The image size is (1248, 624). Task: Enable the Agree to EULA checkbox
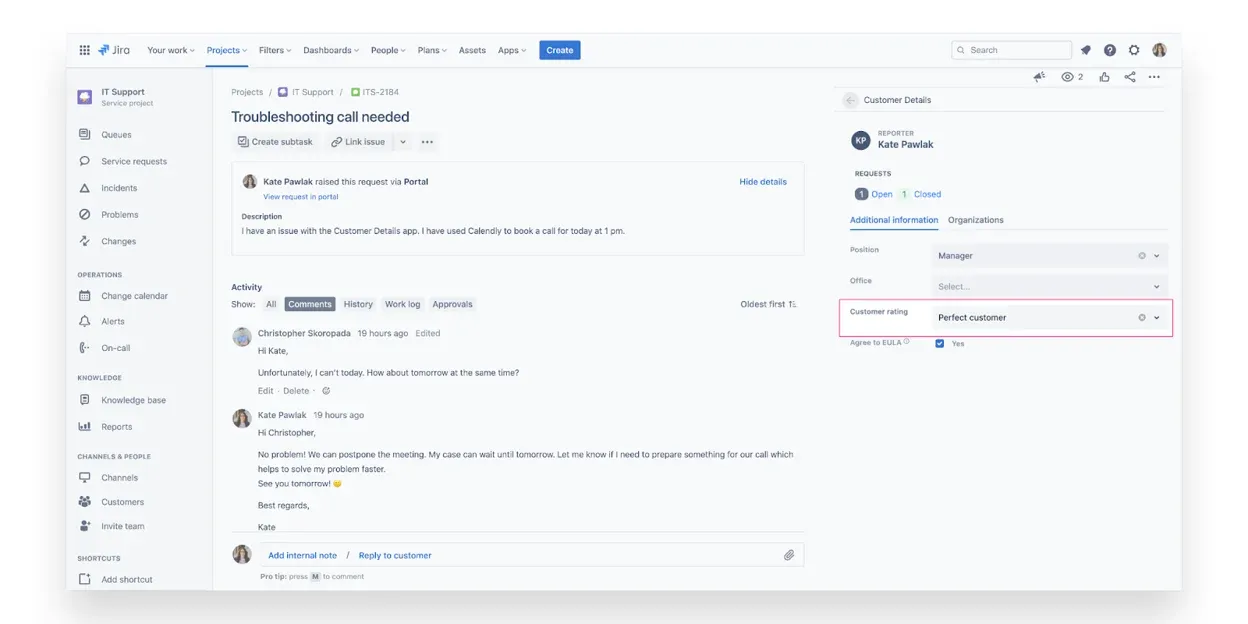pyautogui.click(x=939, y=342)
